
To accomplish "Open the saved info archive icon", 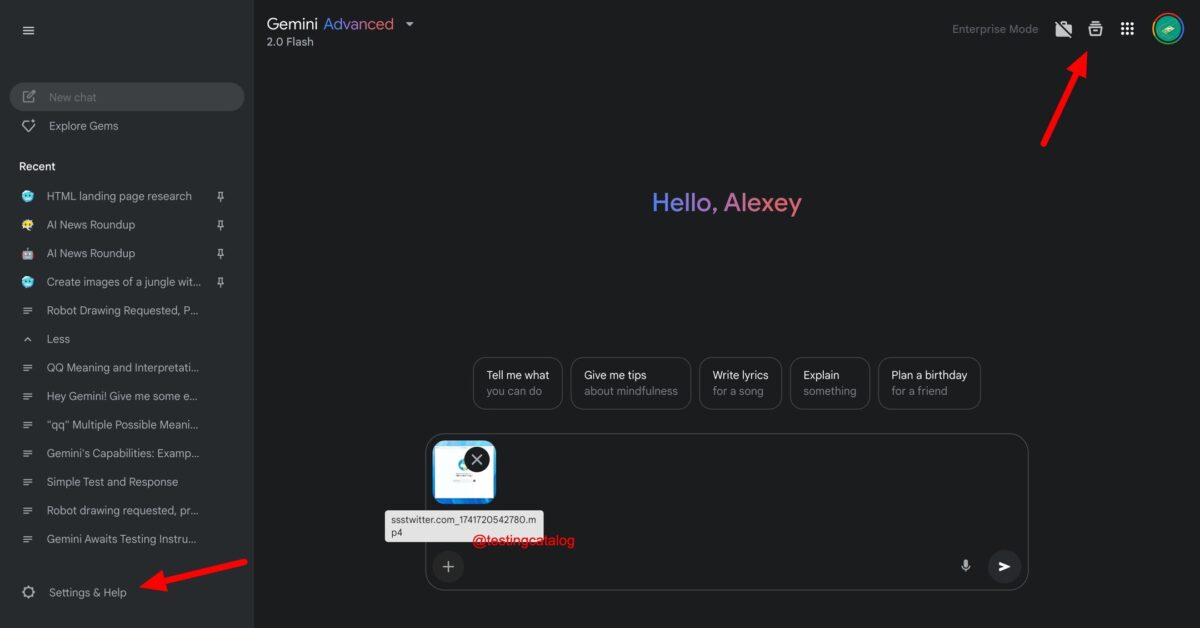I will [x=1095, y=29].
